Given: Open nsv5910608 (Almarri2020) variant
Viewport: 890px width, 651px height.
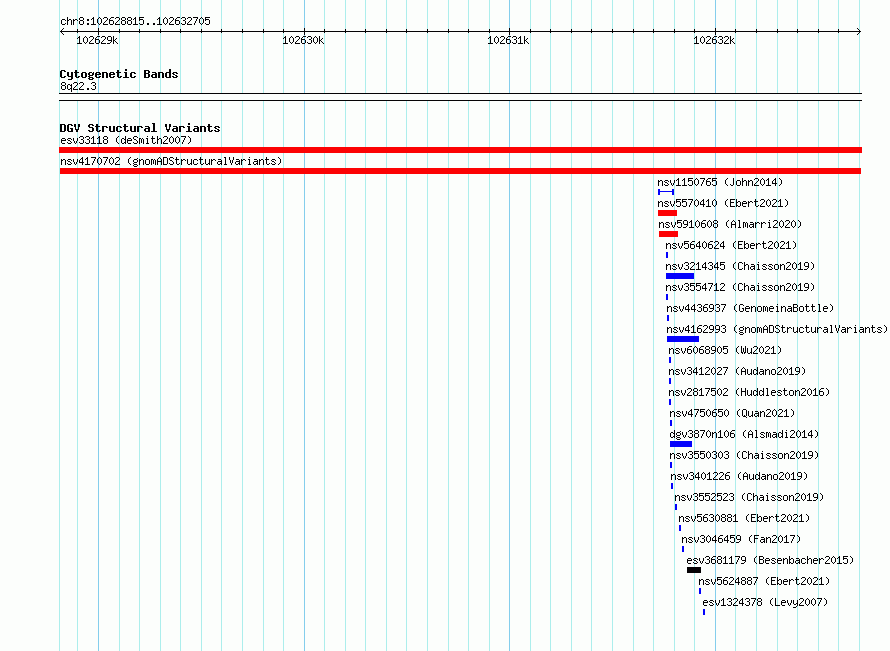Looking at the screenshot, I should [730, 224].
